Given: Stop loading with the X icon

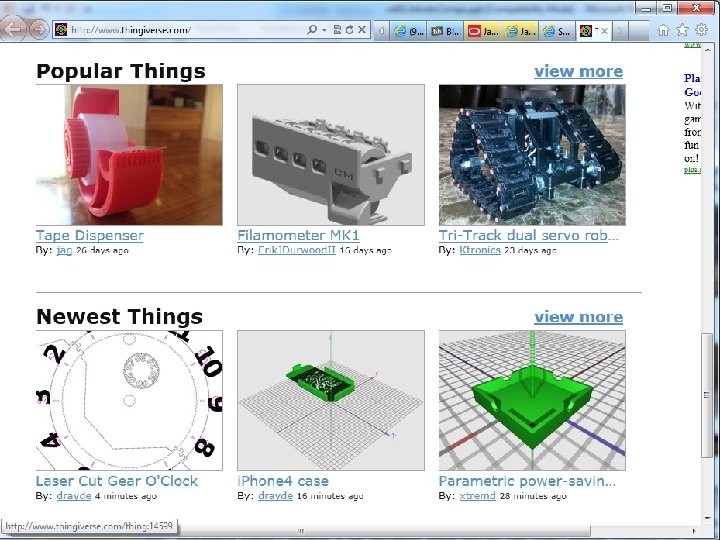Looking at the screenshot, I should coord(362,30).
